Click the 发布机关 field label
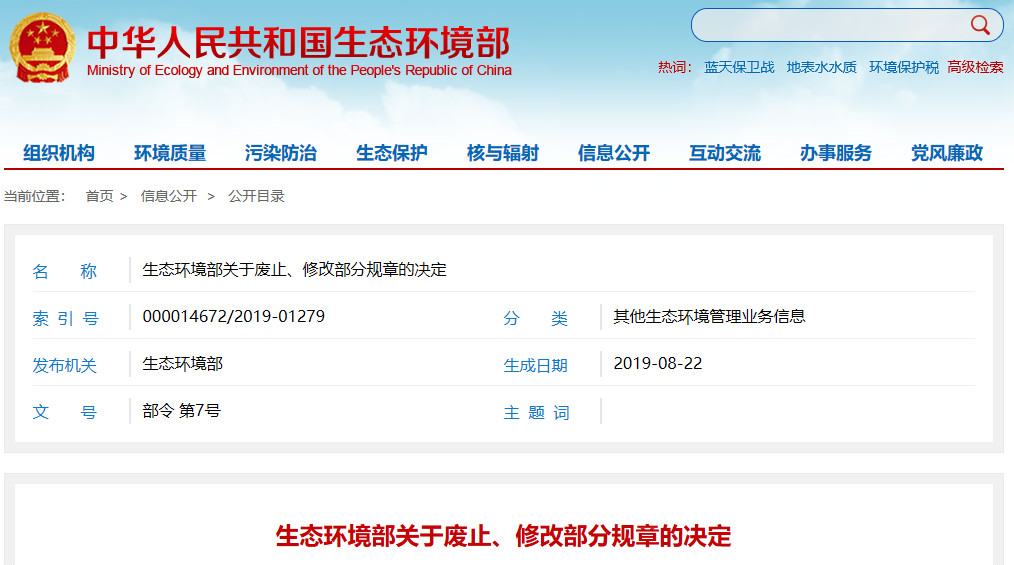Screen dimensions: 1014x565 (65, 365)
